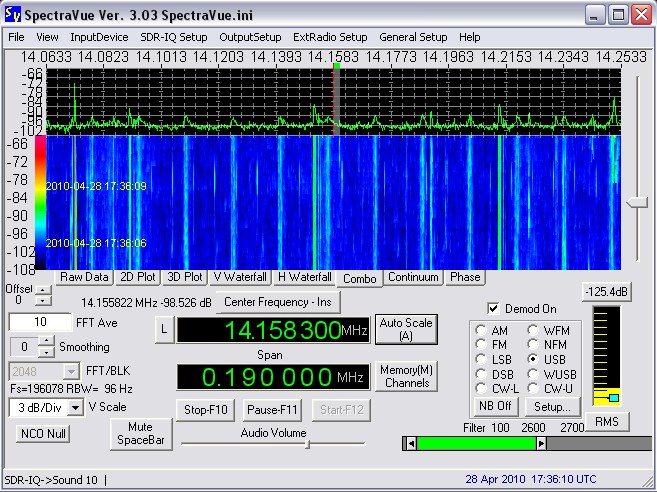657x492 pixels.
Task: Click the Offset spinner up arrow
Action: coord(41,288)
